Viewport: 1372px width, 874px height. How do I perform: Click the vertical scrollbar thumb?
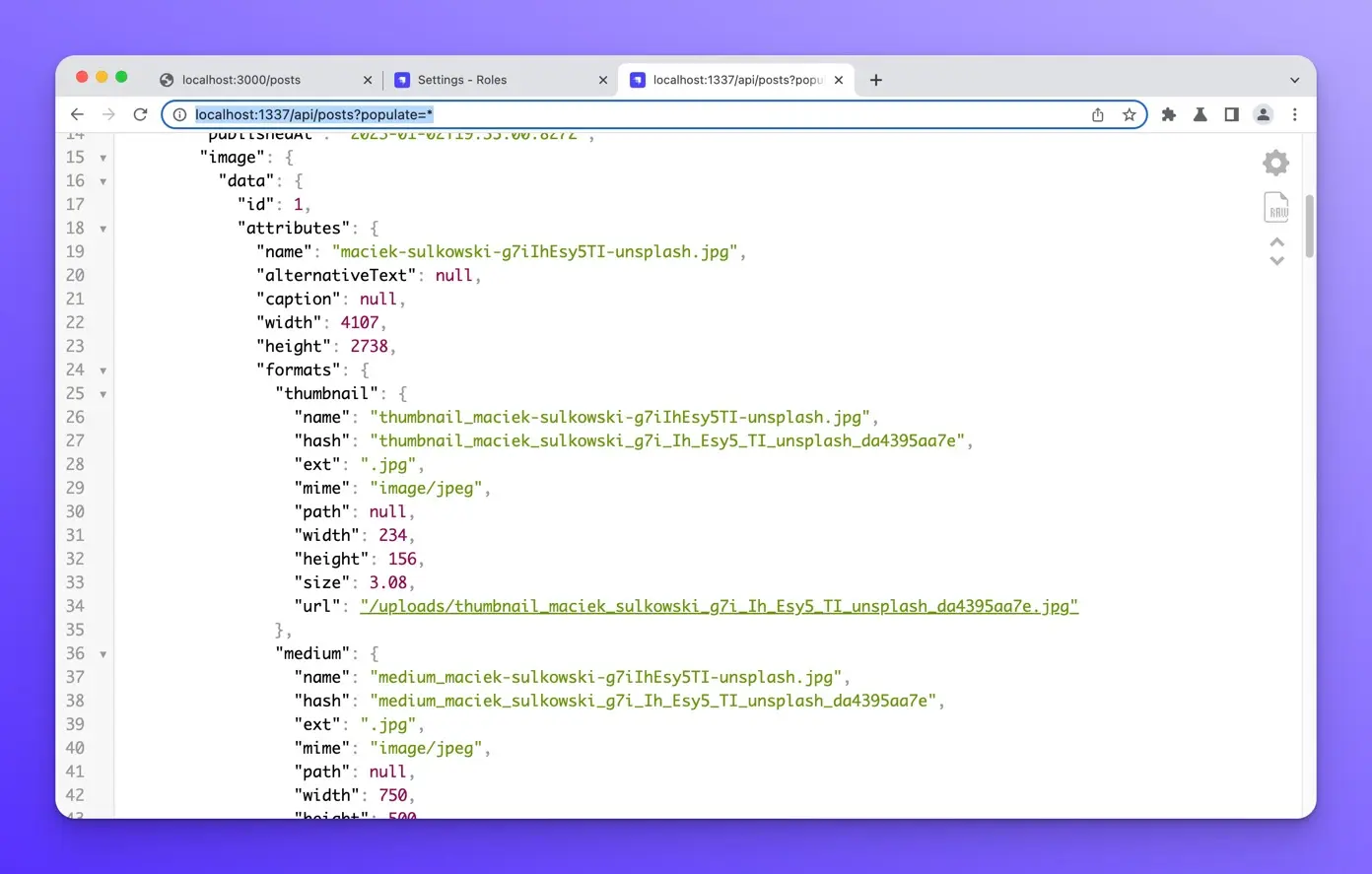[1310, 226]
